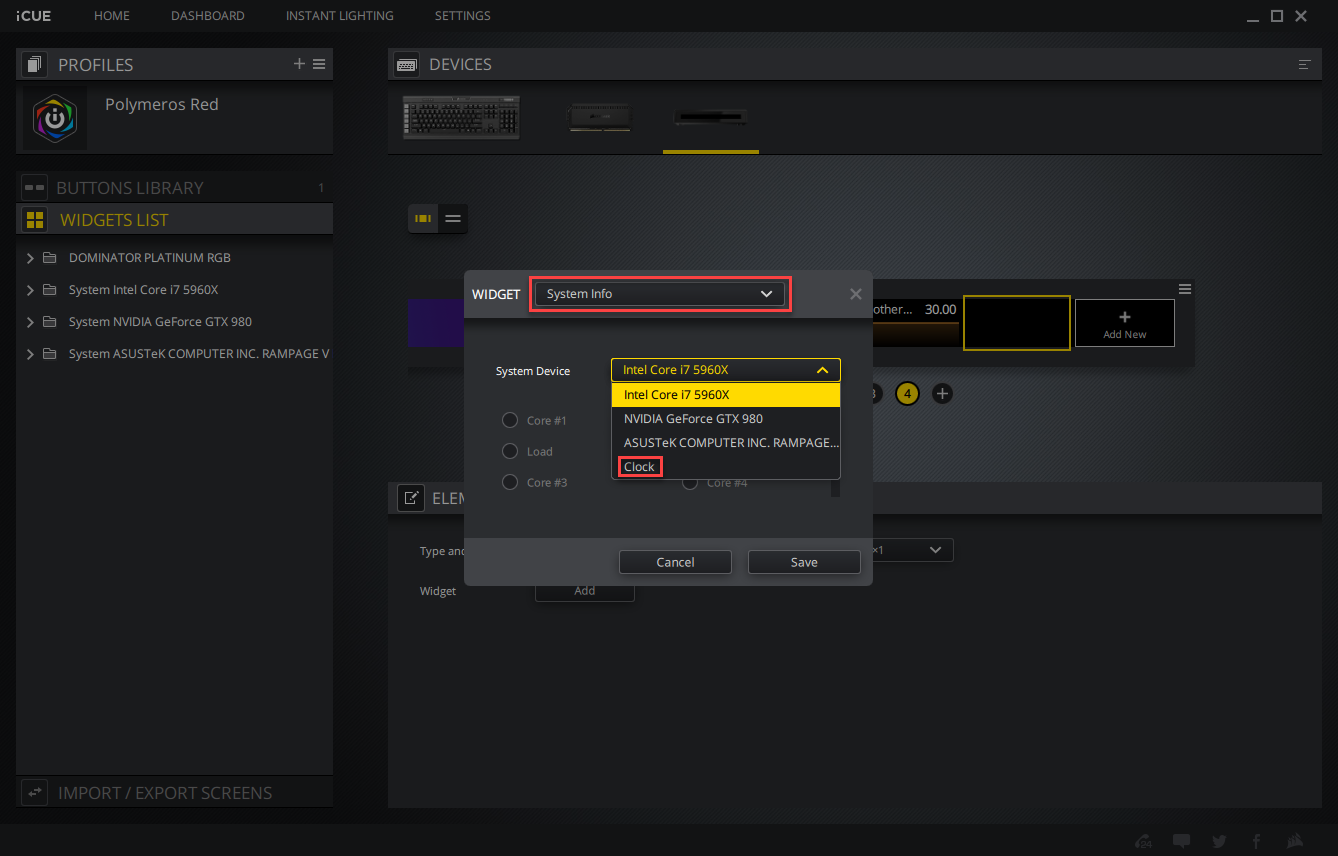Switch to the yellow tile layout view icon

click(x=424, y=218)
